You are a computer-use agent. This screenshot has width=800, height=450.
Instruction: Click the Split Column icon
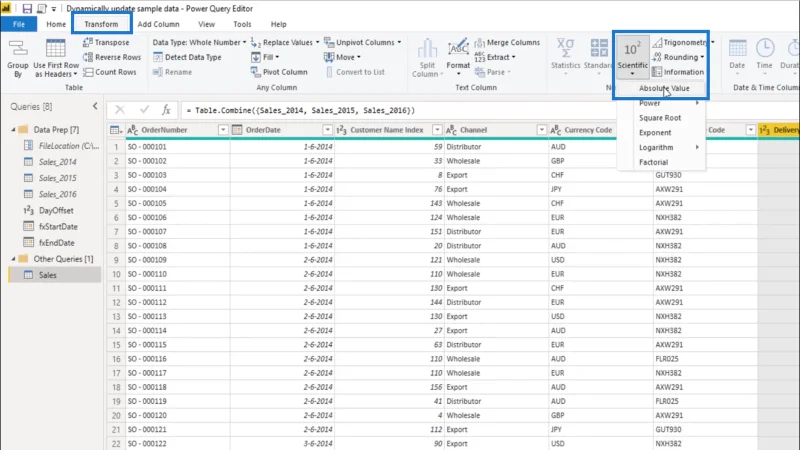[427, 49]
